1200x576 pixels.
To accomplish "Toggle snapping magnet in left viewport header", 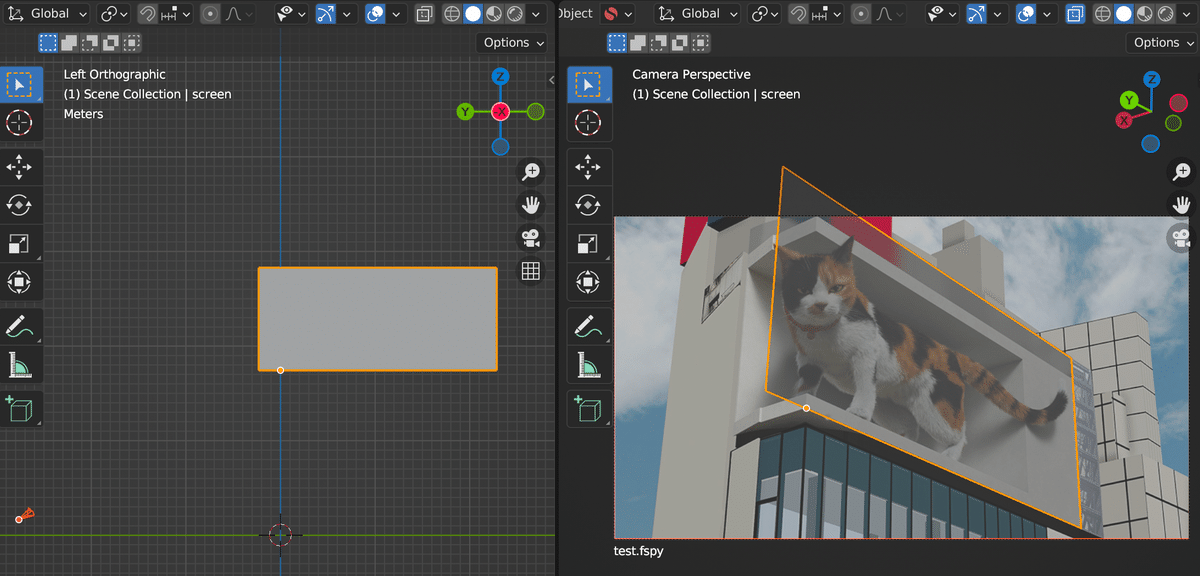I will [x=148, y=14].
